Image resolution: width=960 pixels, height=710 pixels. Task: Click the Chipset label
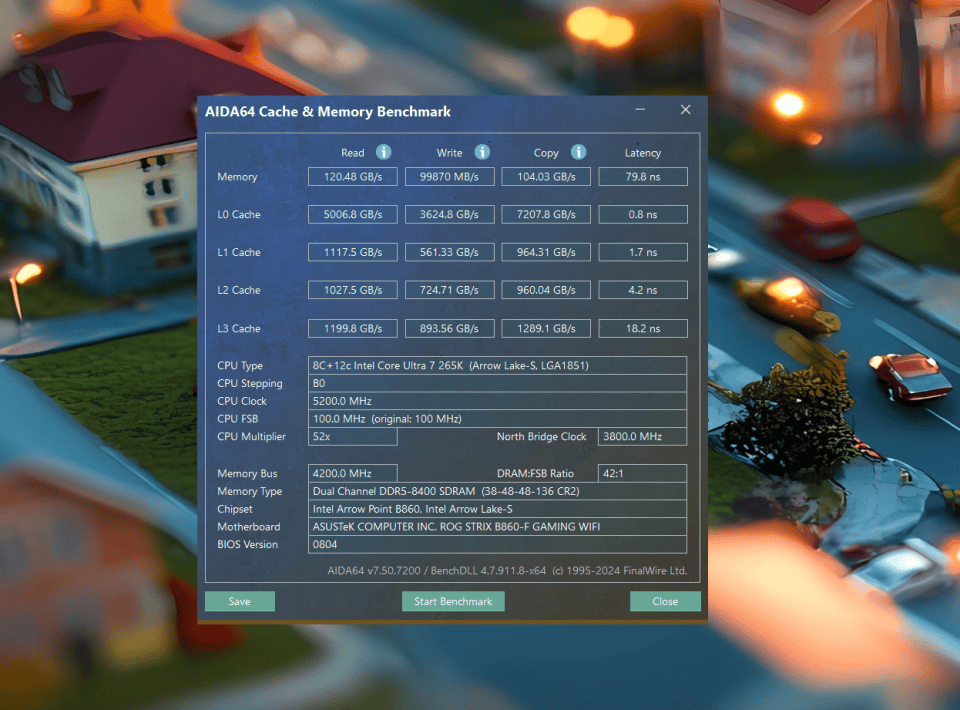pos(234,509)
